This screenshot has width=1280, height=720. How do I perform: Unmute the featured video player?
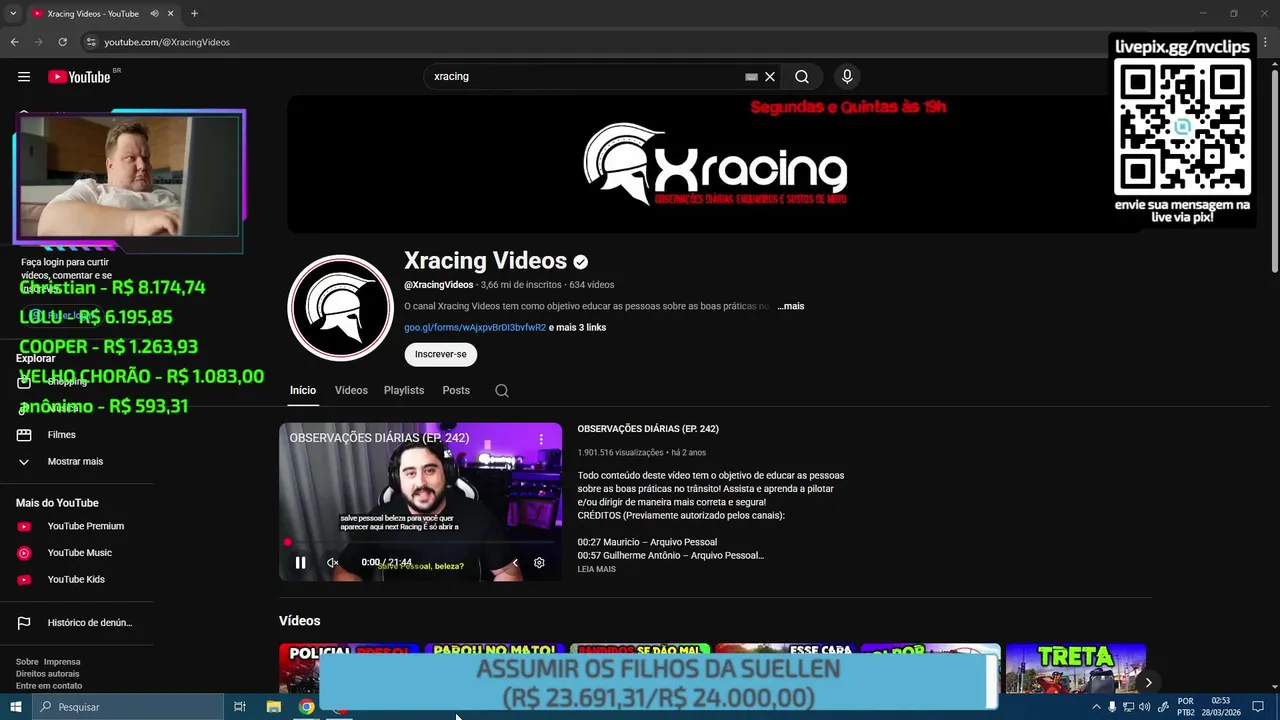(332, 563)
